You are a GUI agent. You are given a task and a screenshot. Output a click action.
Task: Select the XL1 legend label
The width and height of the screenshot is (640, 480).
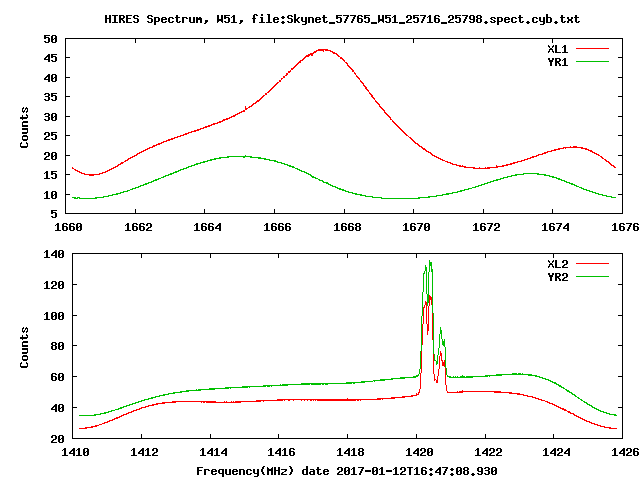pyautogui.click(x=558, y=49)
